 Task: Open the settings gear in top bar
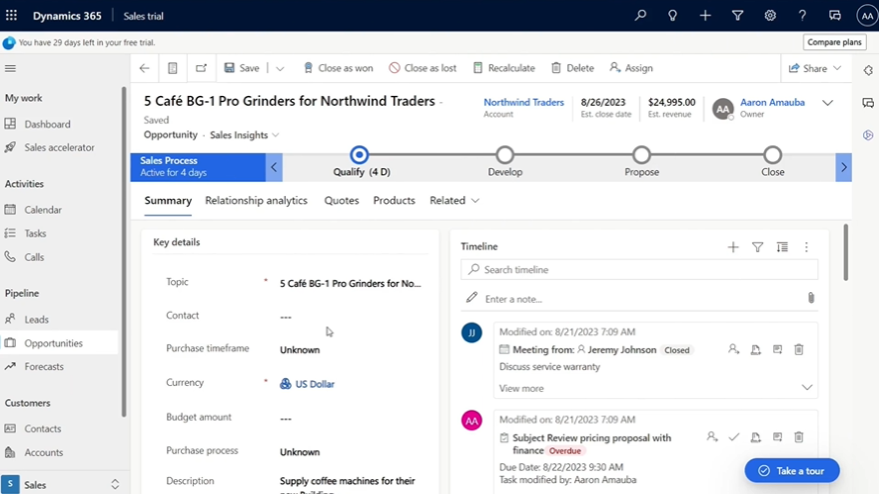(770, 16)
